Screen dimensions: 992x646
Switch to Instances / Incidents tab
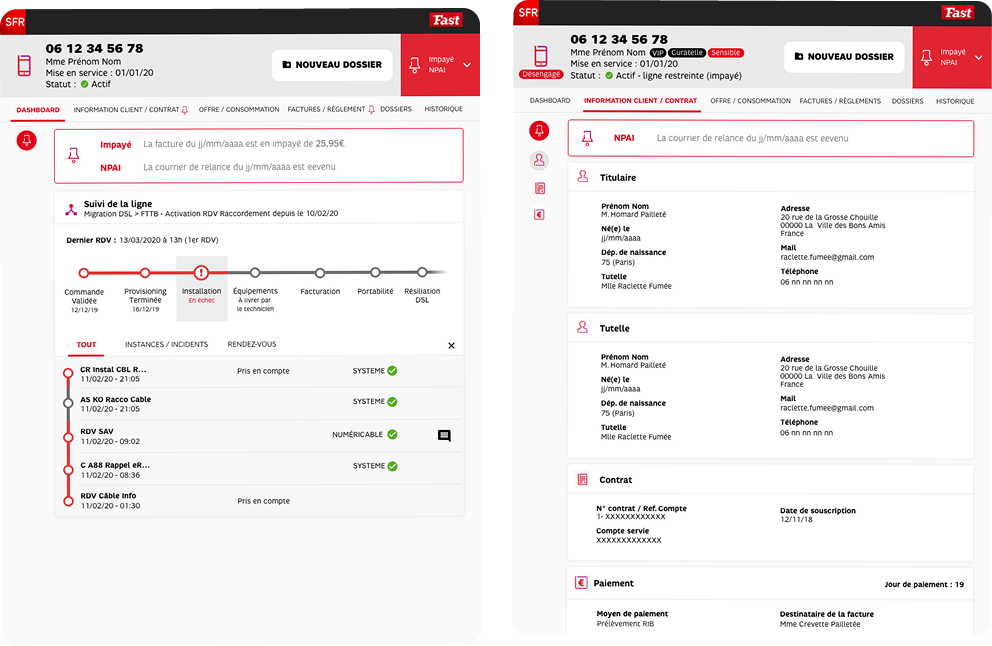click(x=166, y=345)
